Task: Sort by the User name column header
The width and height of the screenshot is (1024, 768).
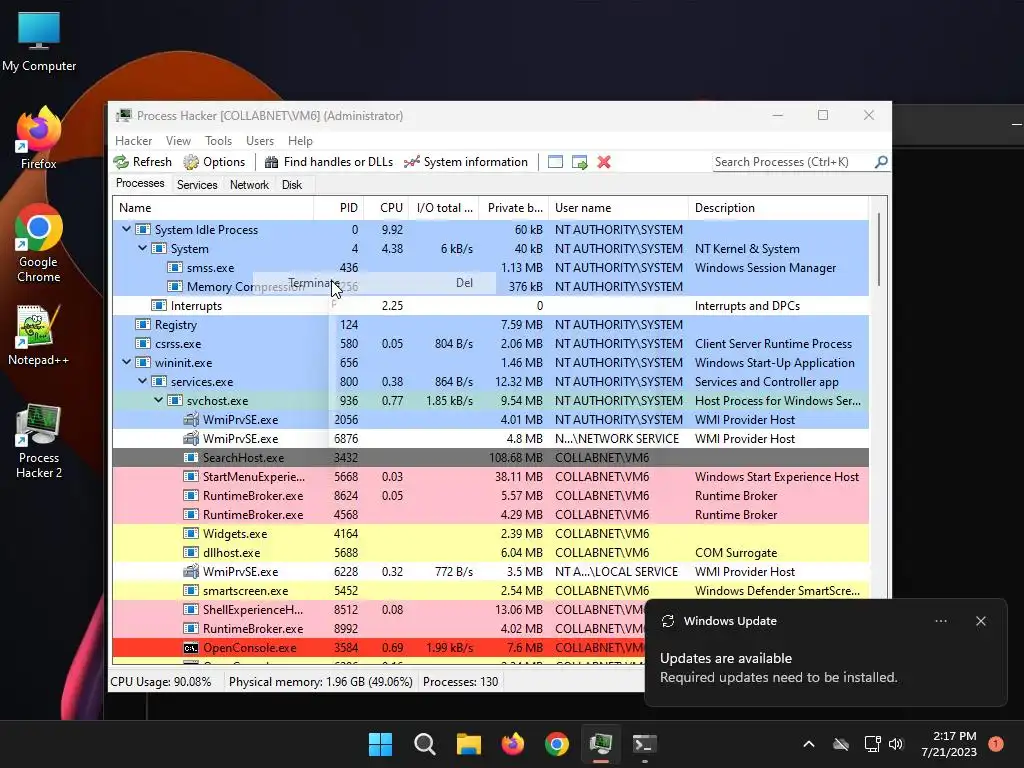Action: (x=618, y=208)
